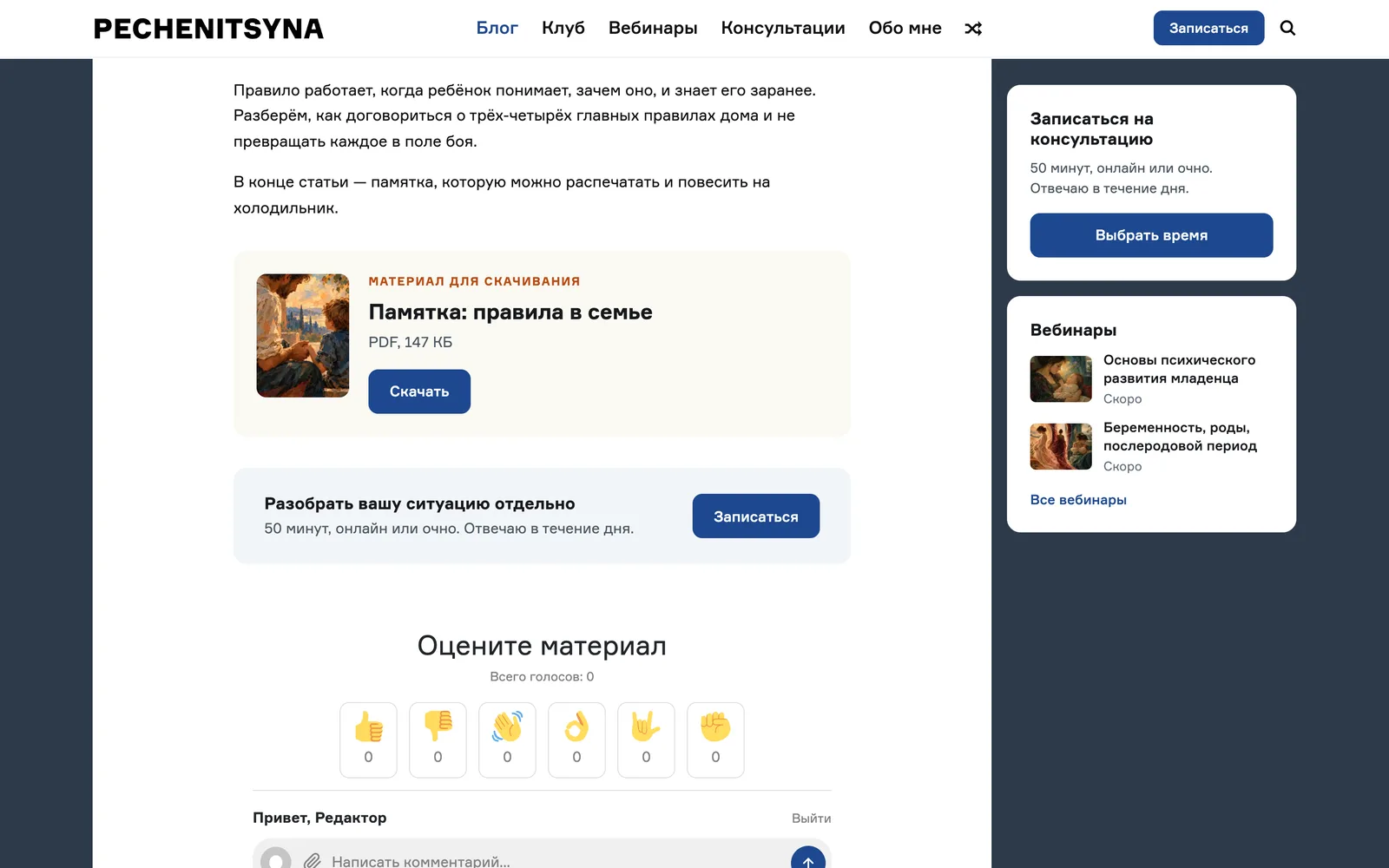Image resolution: width=1389 pixels, height=868 pixels.
Task: Go to PECHENITSYNA home logo
Action: [208, 29]
